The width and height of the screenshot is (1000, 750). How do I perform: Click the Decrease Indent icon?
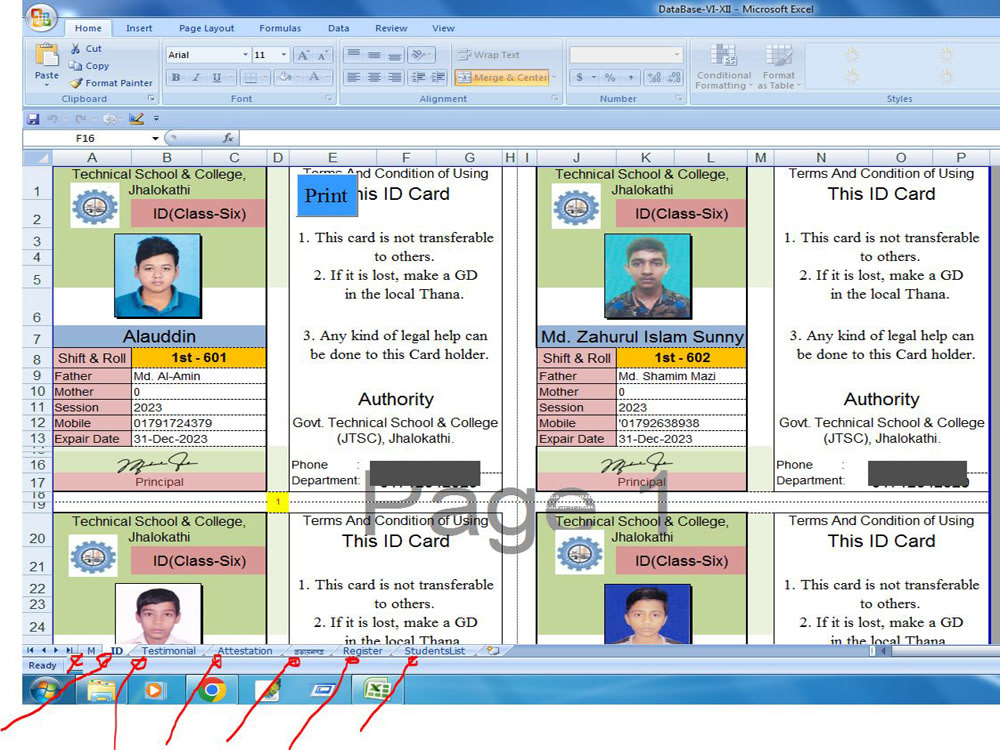point(418,77)
